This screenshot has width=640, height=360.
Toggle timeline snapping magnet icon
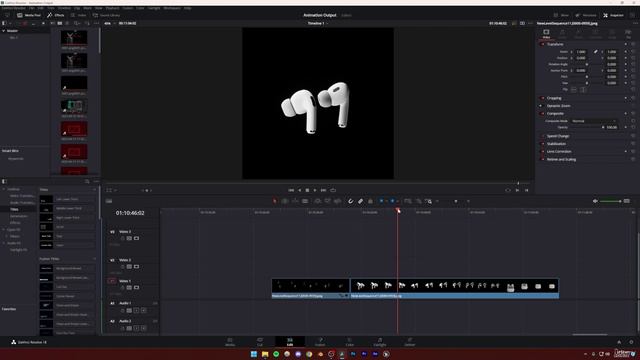(x=350, y=201)
